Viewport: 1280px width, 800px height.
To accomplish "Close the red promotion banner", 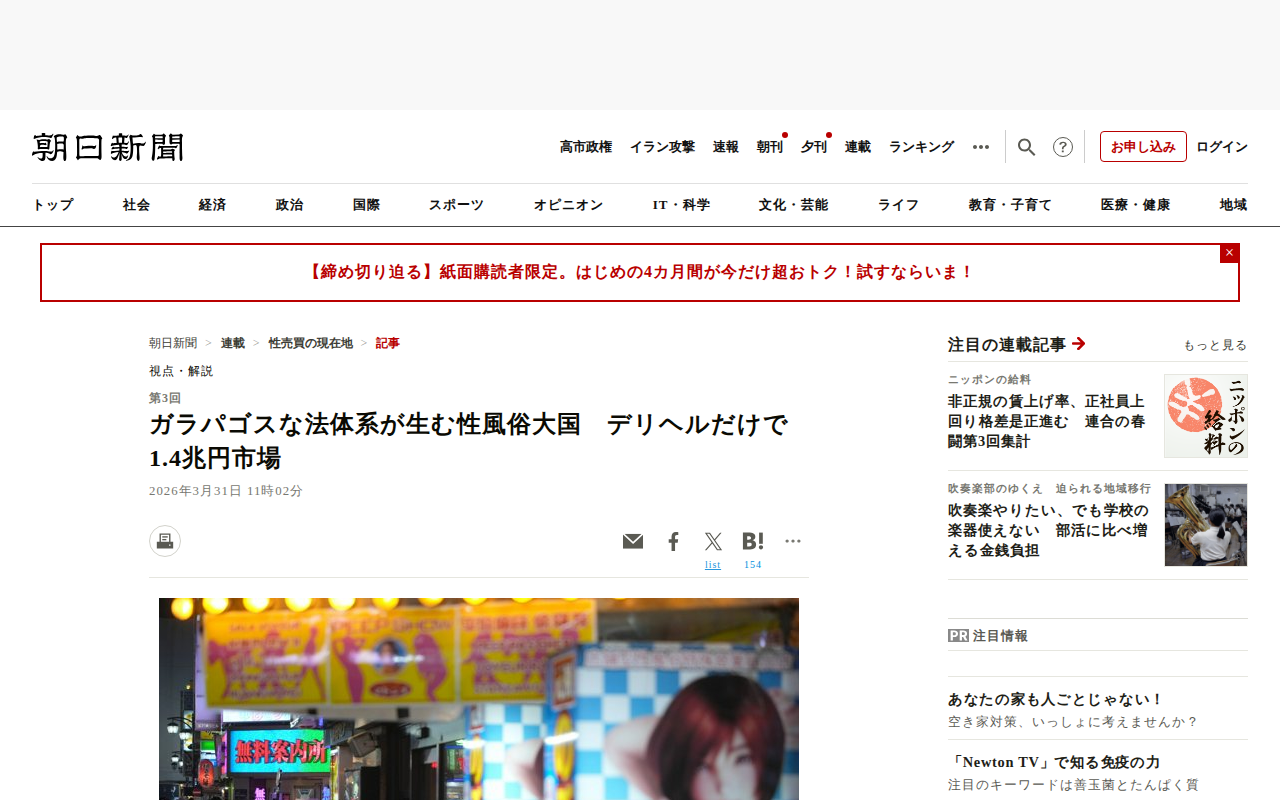I will pyautogui.click(x=1229, y=253).
